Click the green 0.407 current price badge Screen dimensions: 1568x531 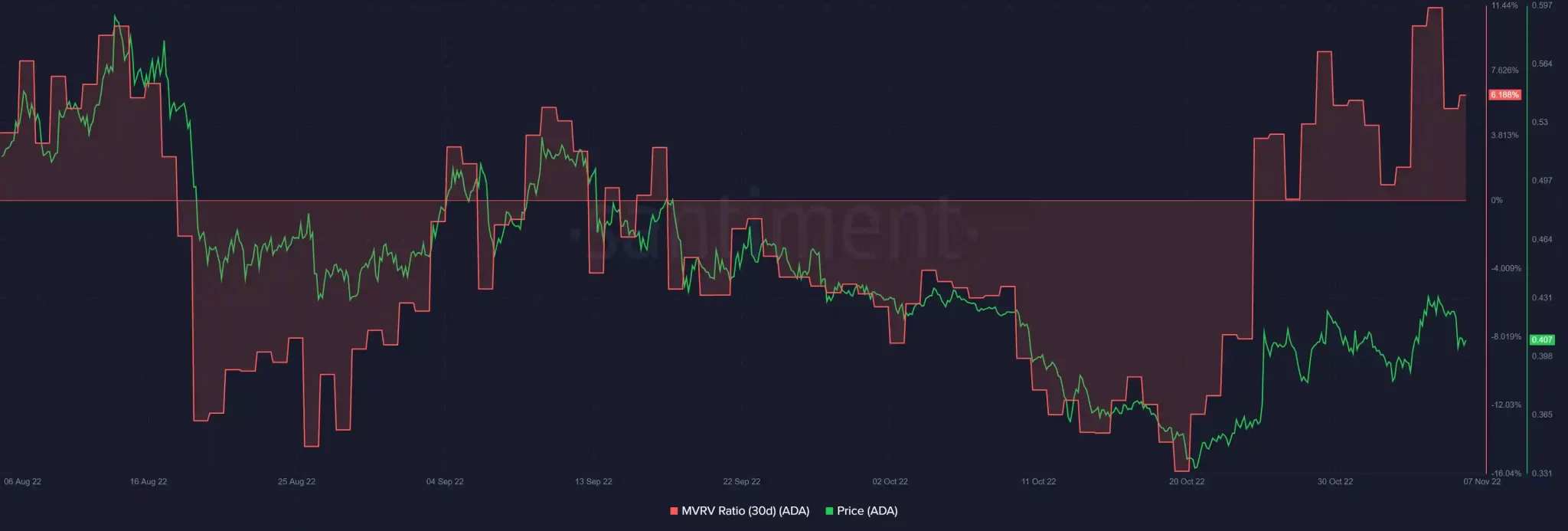point(1541,339)
